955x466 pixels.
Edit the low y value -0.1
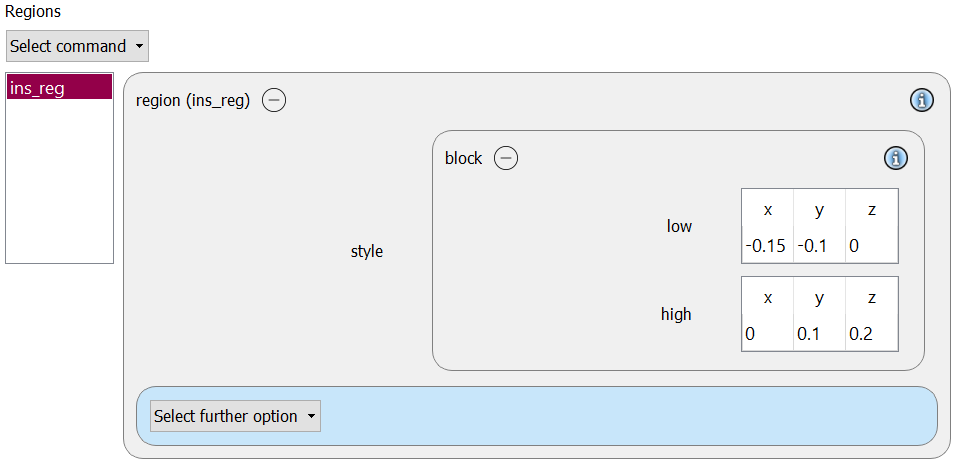[819, 246]
